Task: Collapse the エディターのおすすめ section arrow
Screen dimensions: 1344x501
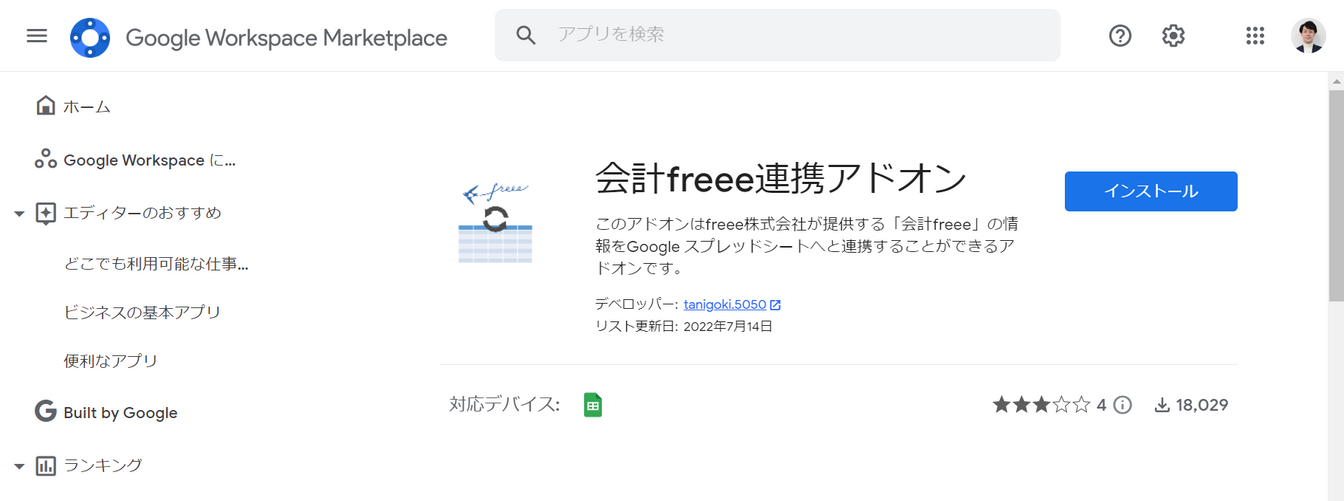Action: (19, 214)
